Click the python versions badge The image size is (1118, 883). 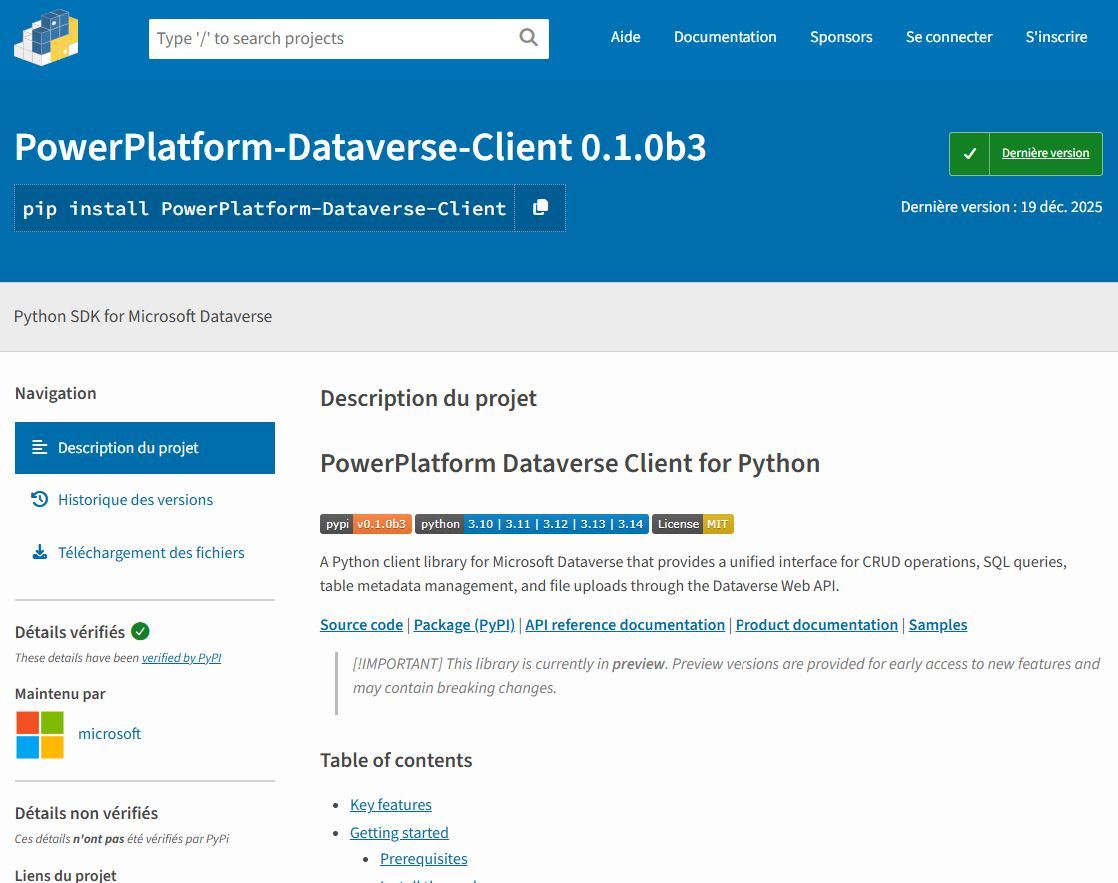click(532, 524)
